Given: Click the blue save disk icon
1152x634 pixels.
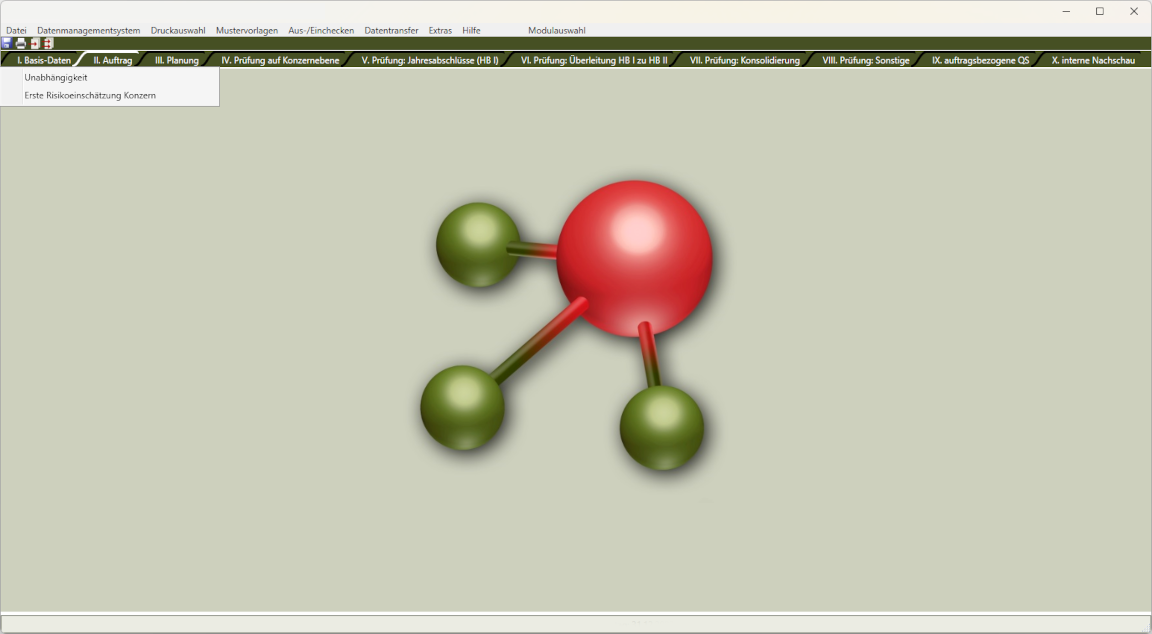Looking at the screenshot, I should (x=7, y=44).
